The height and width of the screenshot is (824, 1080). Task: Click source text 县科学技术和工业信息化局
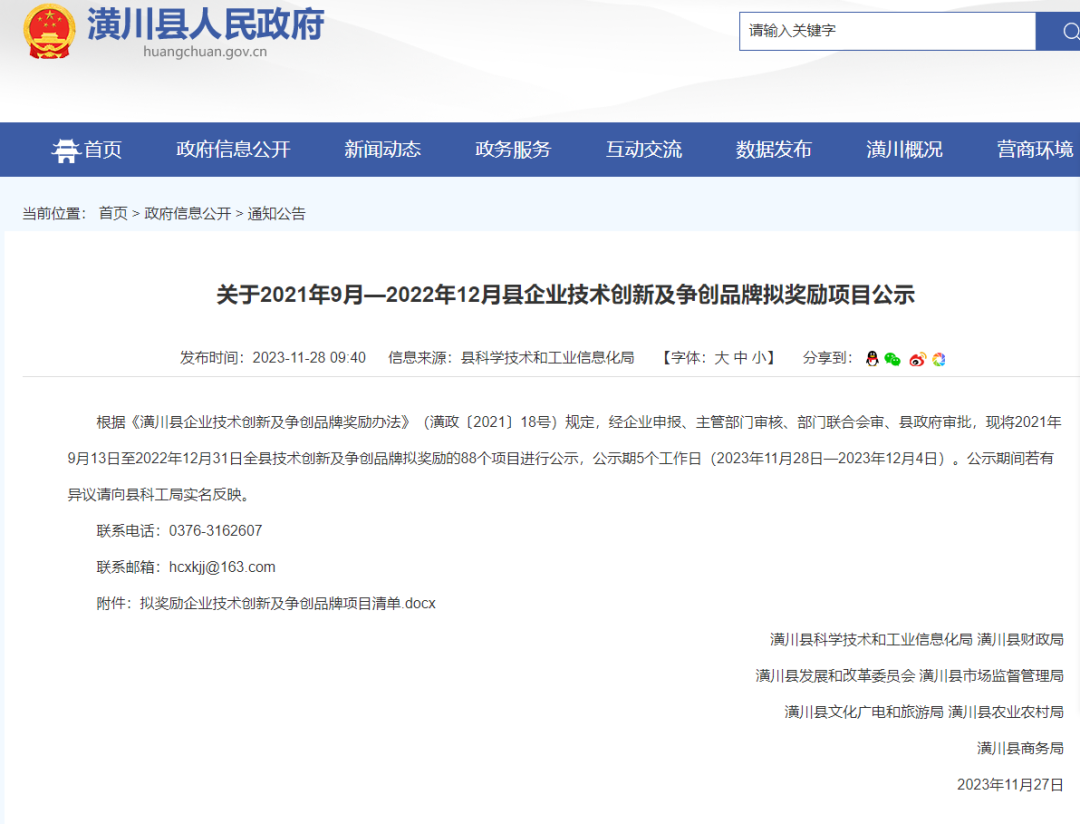pos(548,358)
